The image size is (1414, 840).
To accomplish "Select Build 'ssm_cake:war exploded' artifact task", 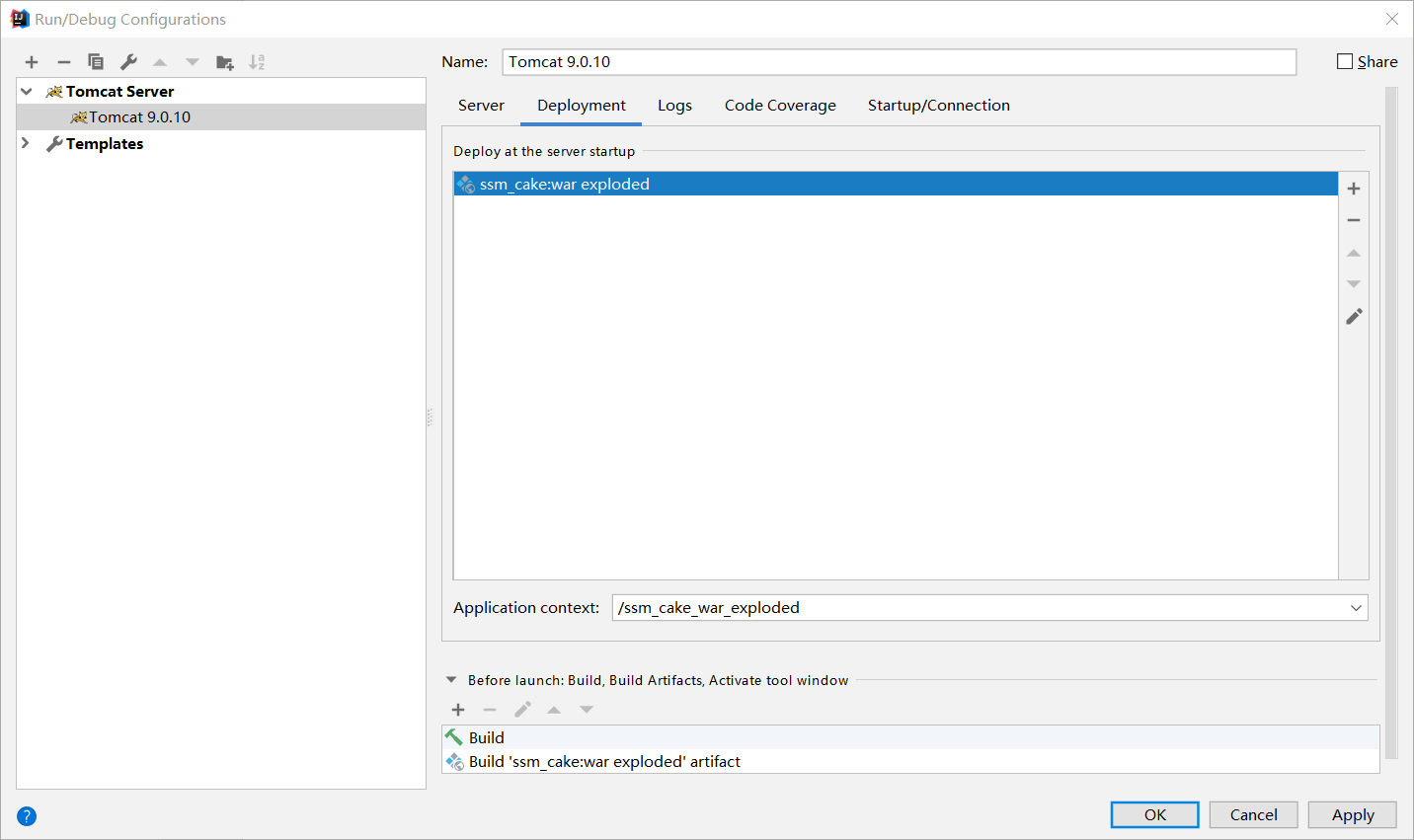I will 910,761.
